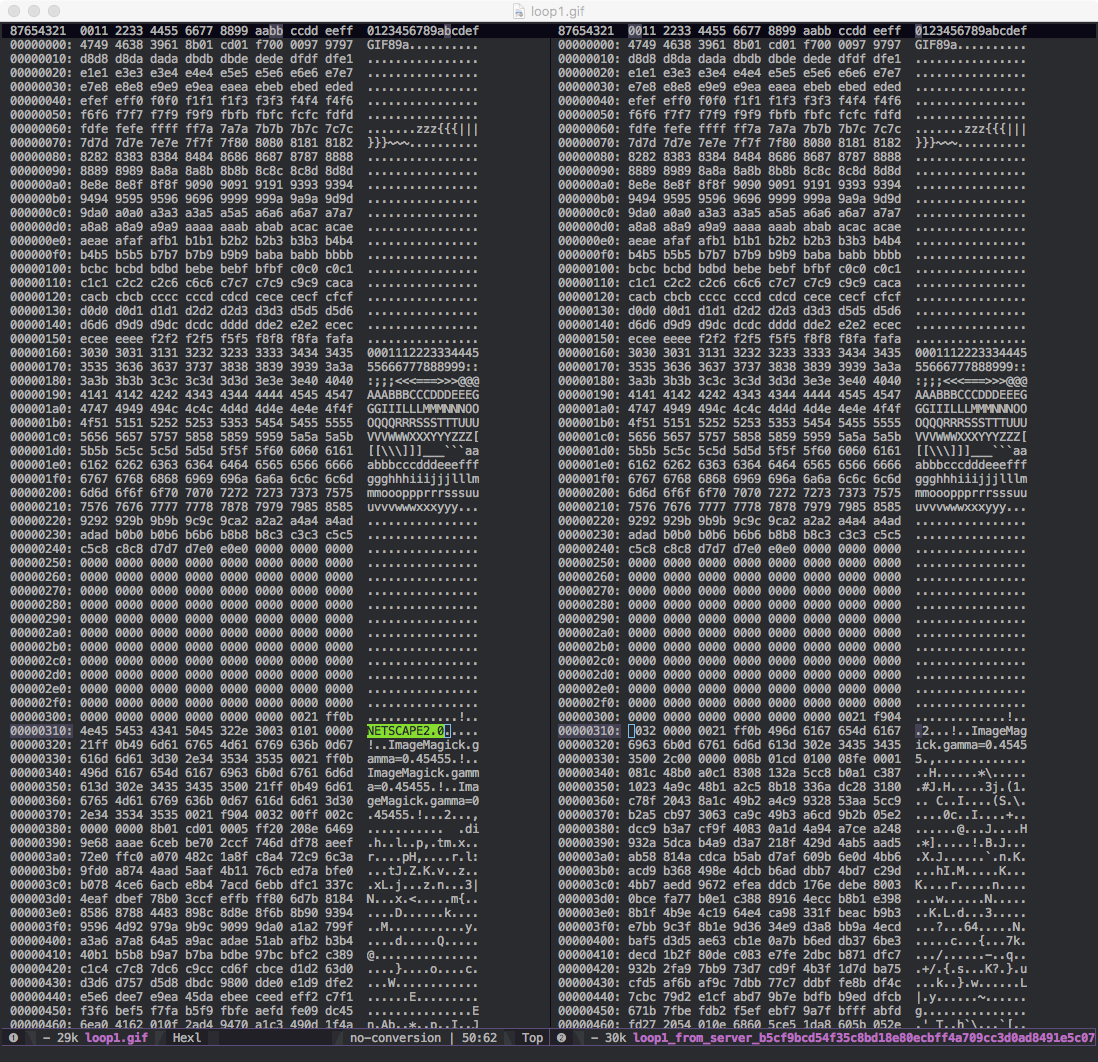
Task: Click [[\\]]]___```aa ASCII text in right pane
Action: (x=971, y=451)
